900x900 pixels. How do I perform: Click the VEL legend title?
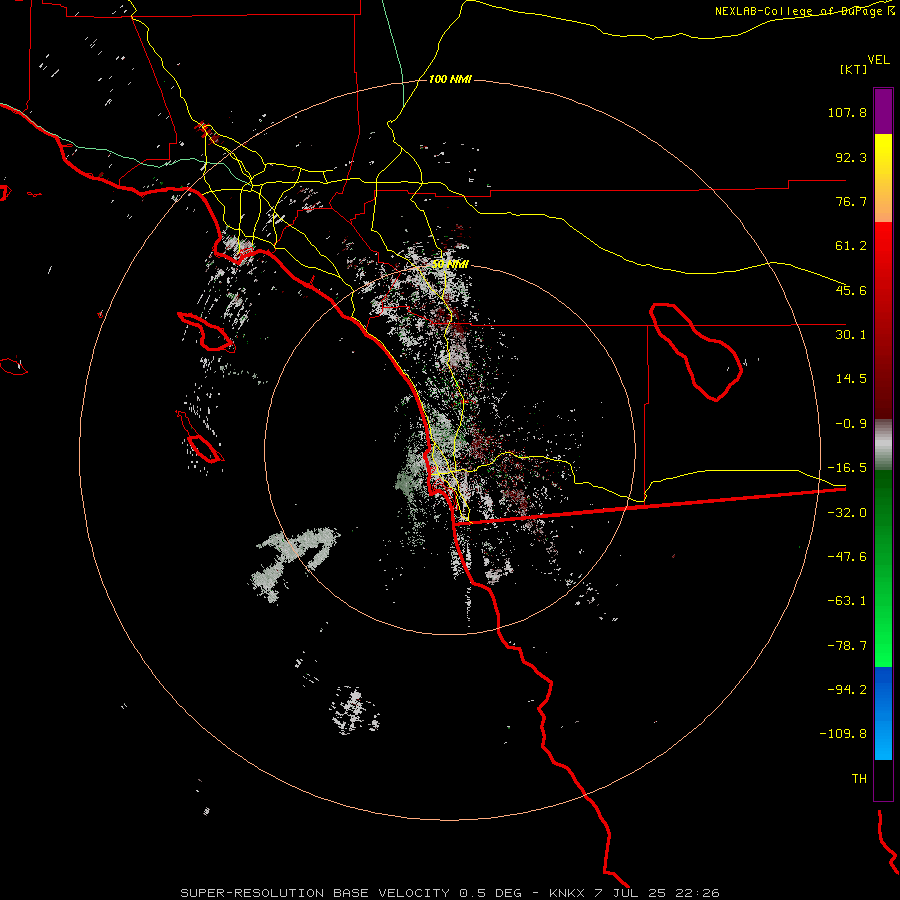(x=878, y=59)
